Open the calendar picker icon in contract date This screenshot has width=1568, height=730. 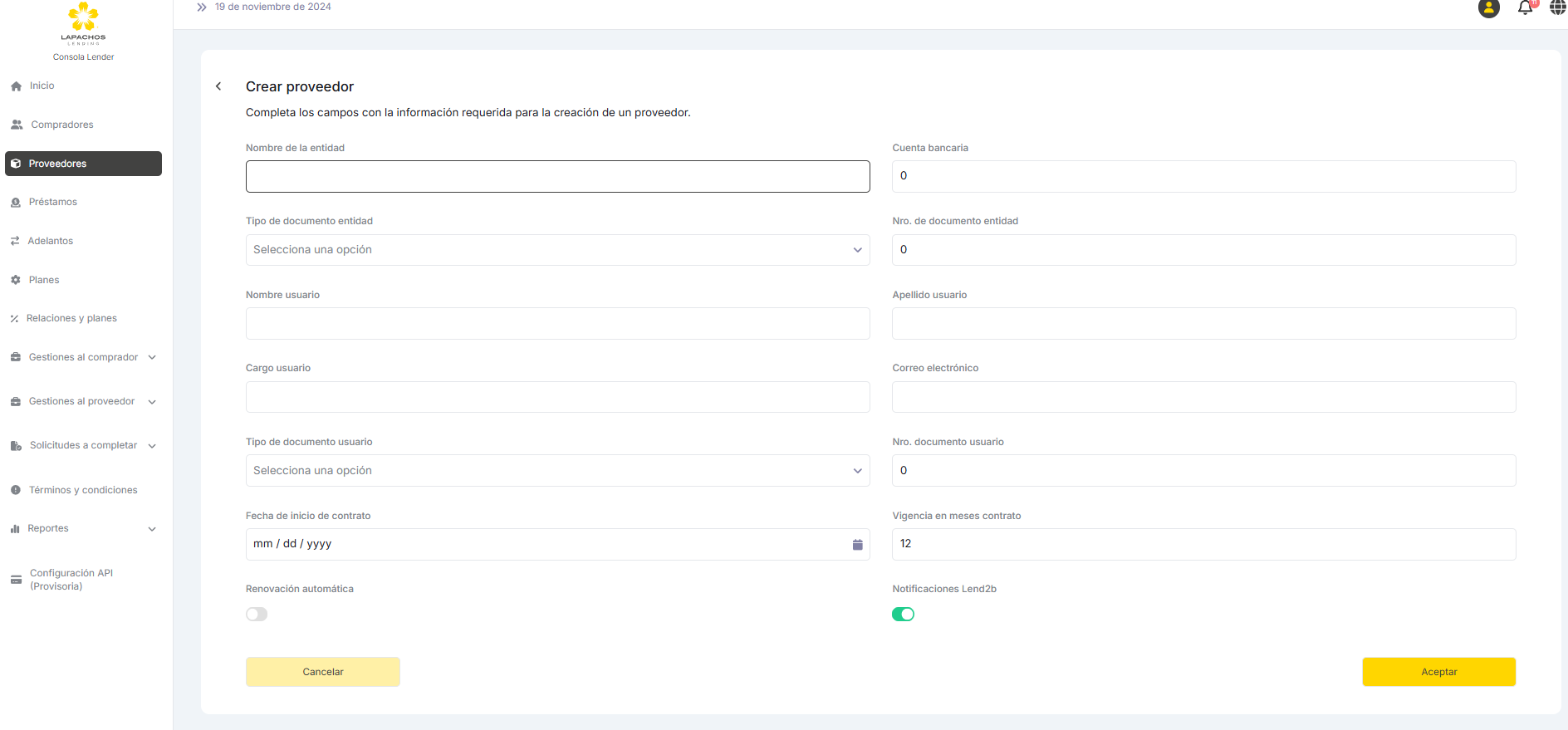[857, 545]
